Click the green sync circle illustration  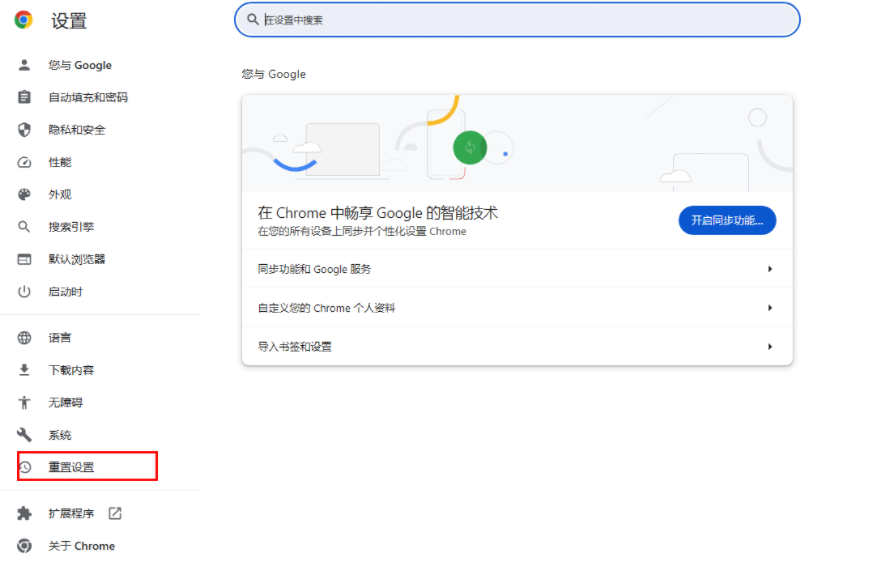point(470,148)
